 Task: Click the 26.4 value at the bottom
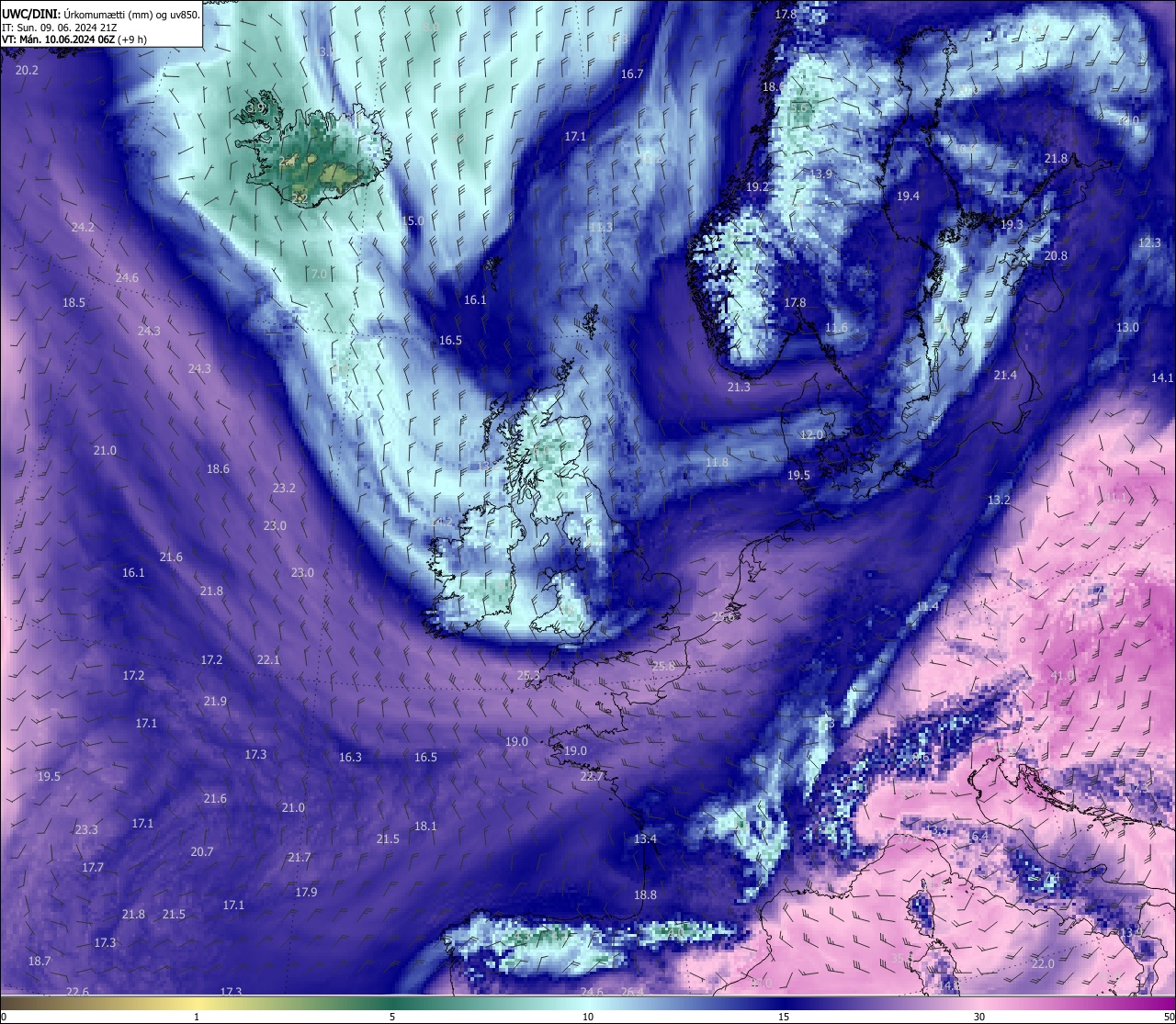pos(632,992)
